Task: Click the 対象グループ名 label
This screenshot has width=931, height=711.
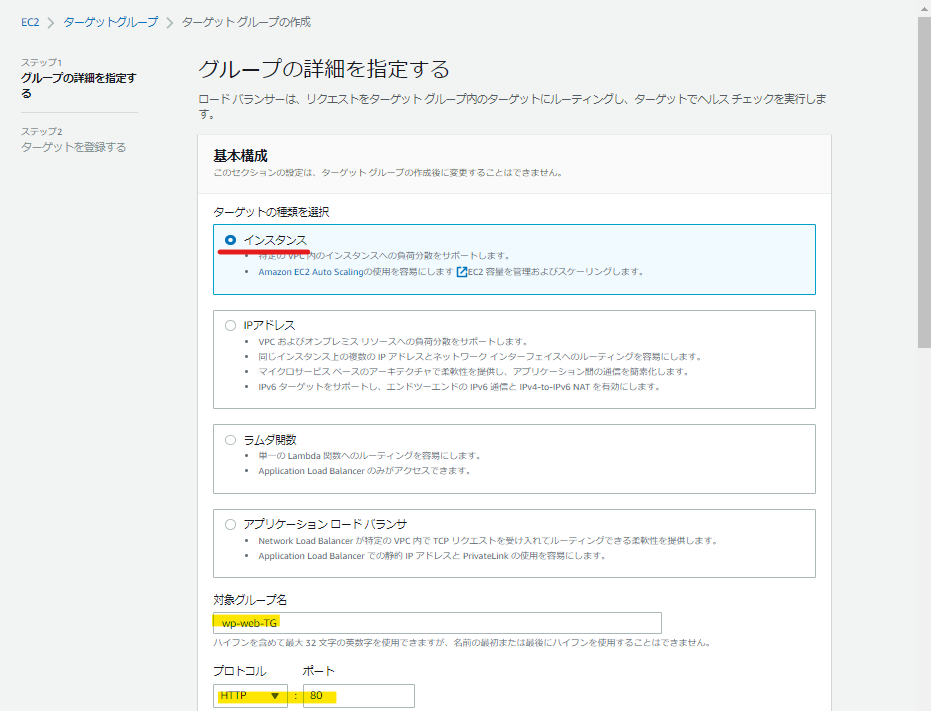Action: pos(250,600)
